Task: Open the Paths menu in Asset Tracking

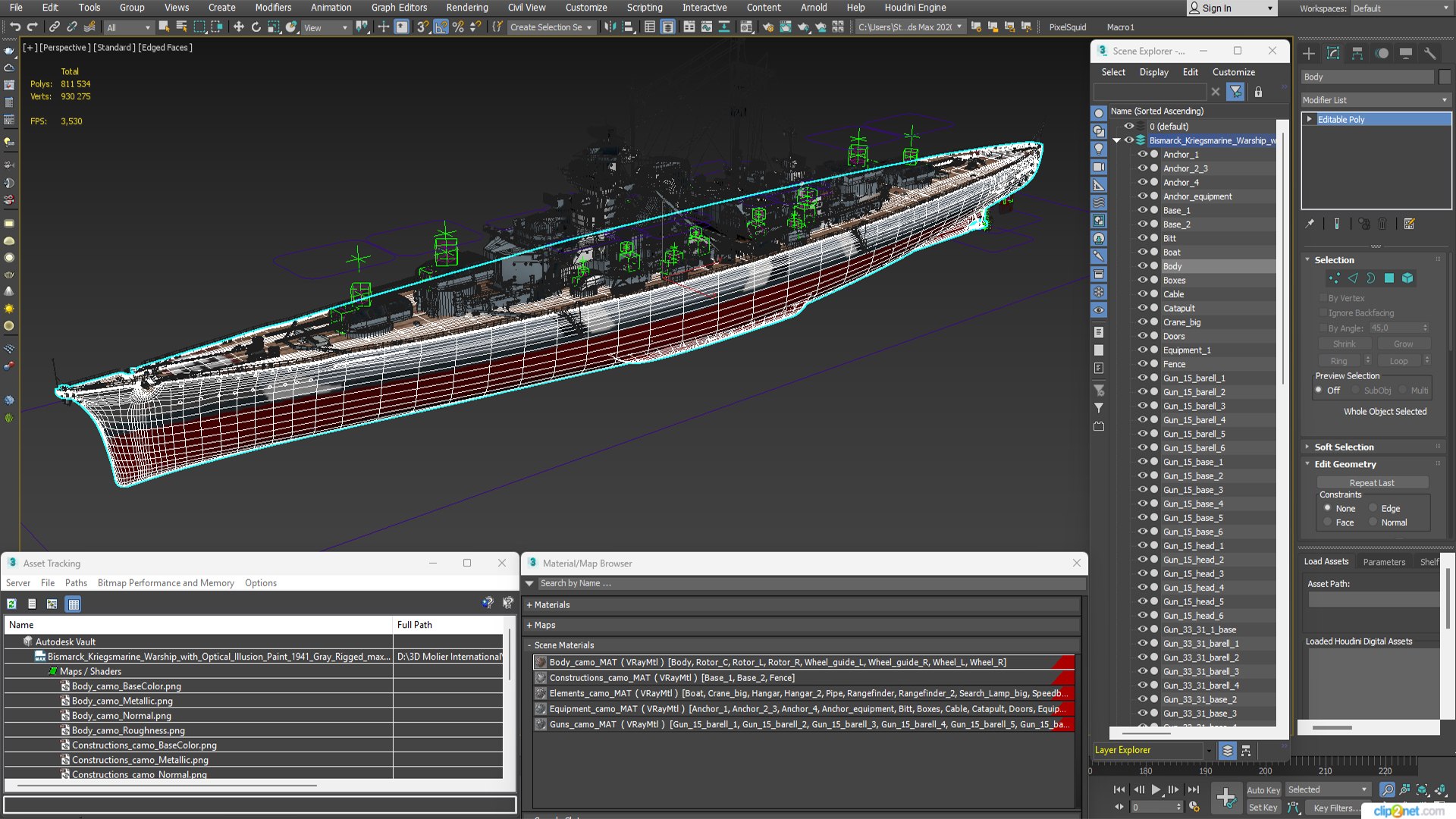Action: [x=76, y=582]
